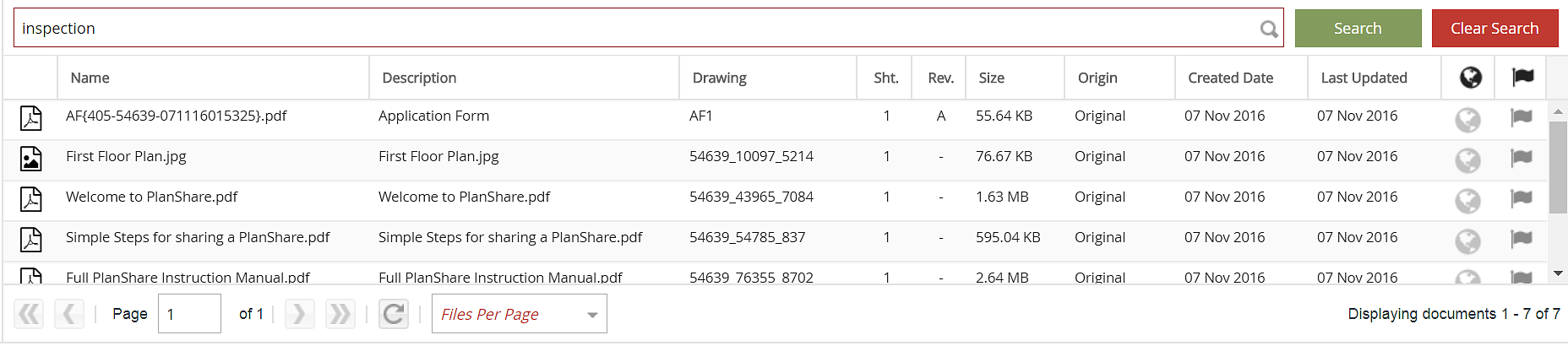The height and width of the screenshot is (362, 1568).
Task: Toggle flag on Simple Steps PlanShare row
Action: [1521, 239]
